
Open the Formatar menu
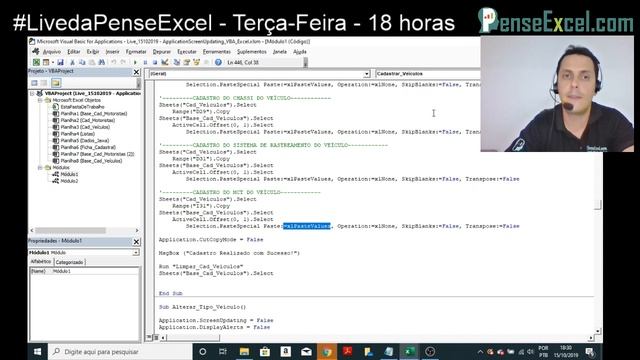136,52
